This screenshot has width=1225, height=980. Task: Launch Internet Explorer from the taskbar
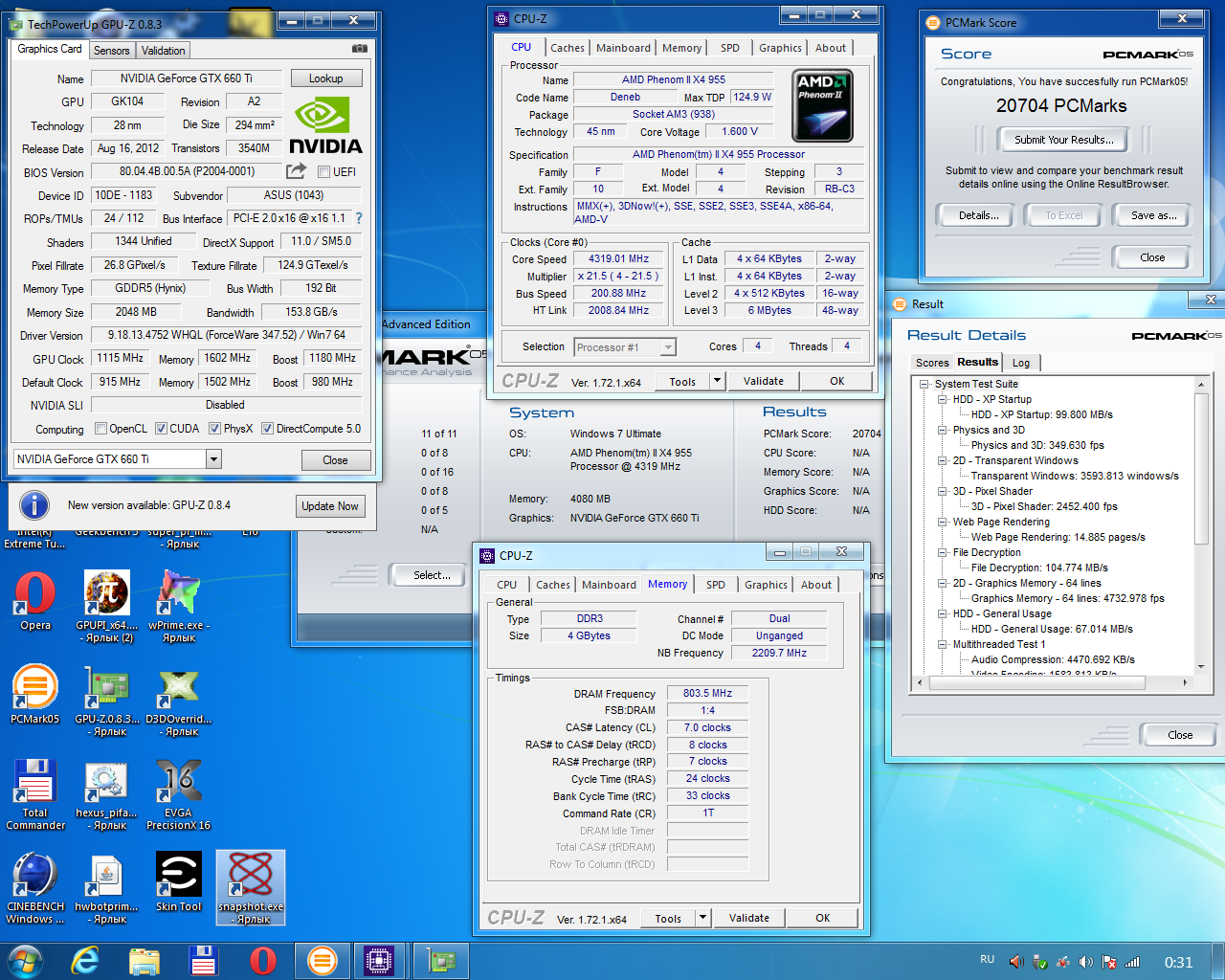coord(85,961)
